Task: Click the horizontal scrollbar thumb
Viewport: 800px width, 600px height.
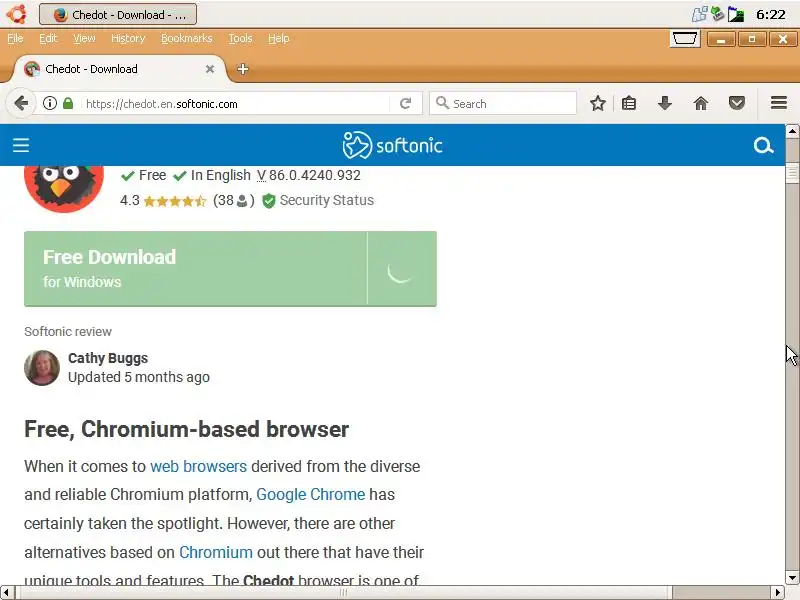Action: tap(343, 592)
